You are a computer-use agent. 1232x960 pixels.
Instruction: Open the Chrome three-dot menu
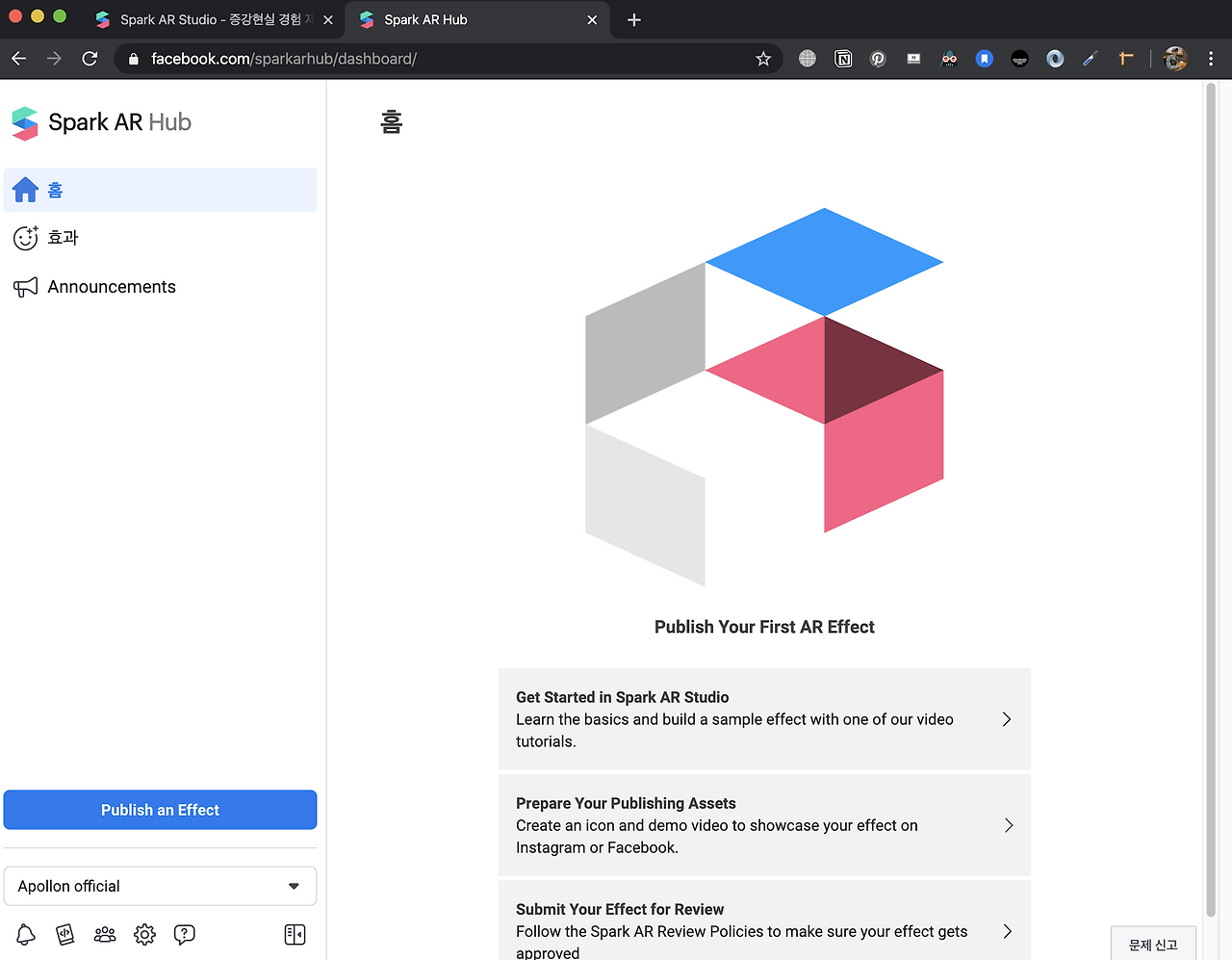coord(1211,59)
